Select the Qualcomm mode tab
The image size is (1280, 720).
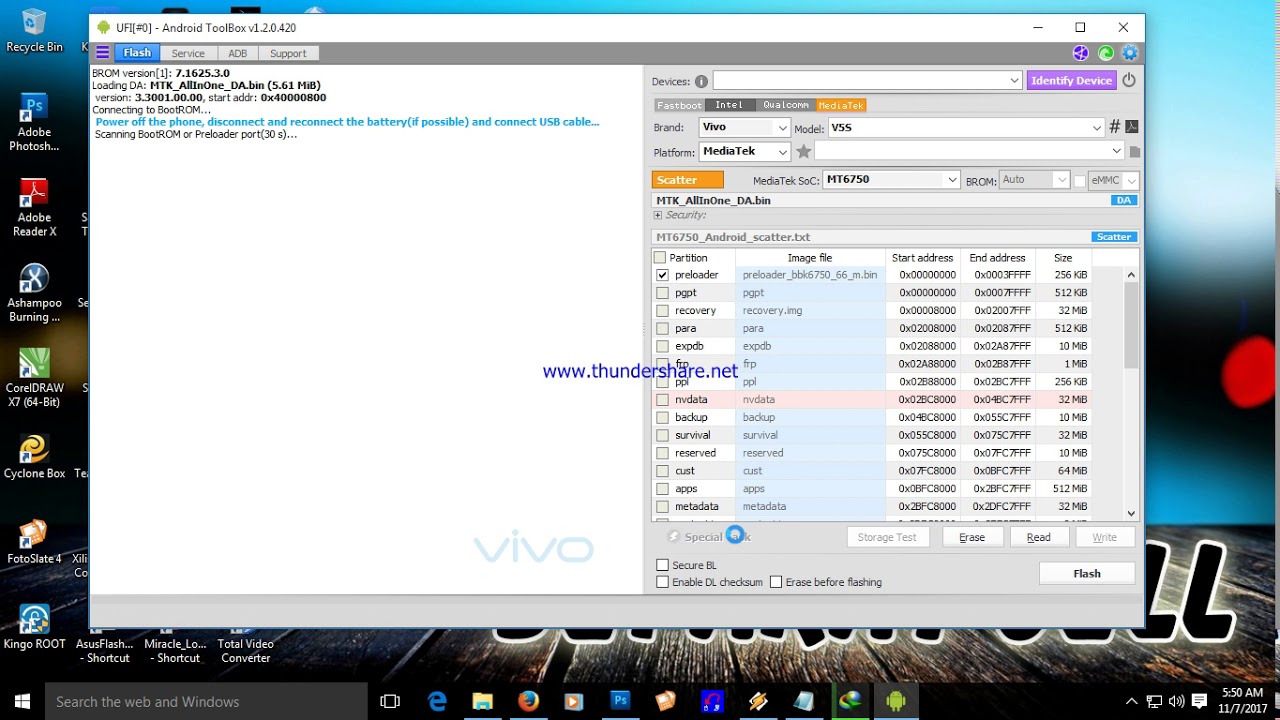786,105
